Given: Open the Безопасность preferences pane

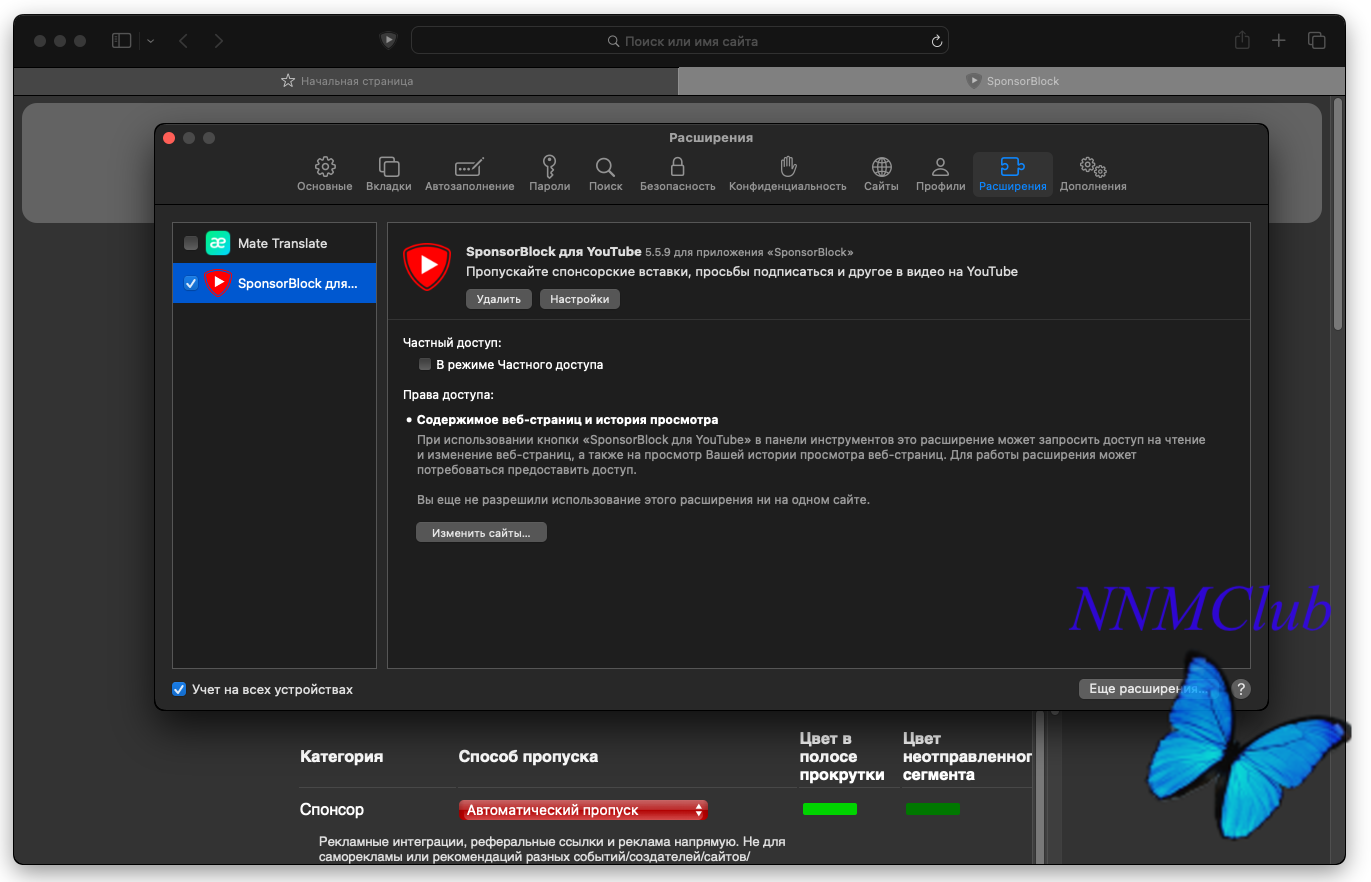Looking at the screenshot, I should click(677, 174).
